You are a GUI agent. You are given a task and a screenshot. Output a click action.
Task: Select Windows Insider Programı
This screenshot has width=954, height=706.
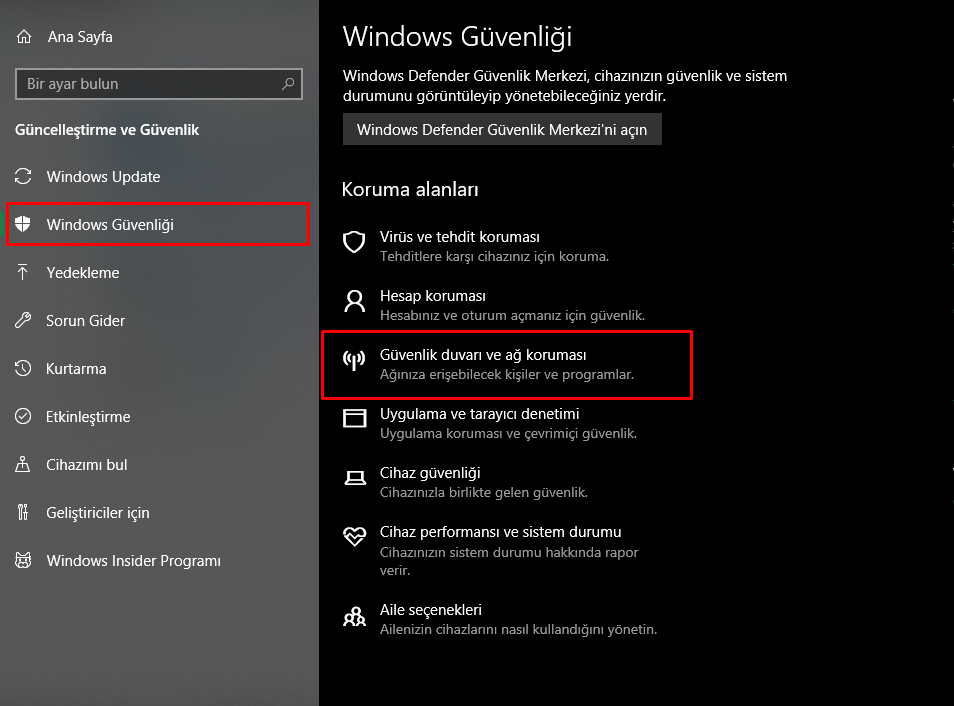[x=133, y=561]
